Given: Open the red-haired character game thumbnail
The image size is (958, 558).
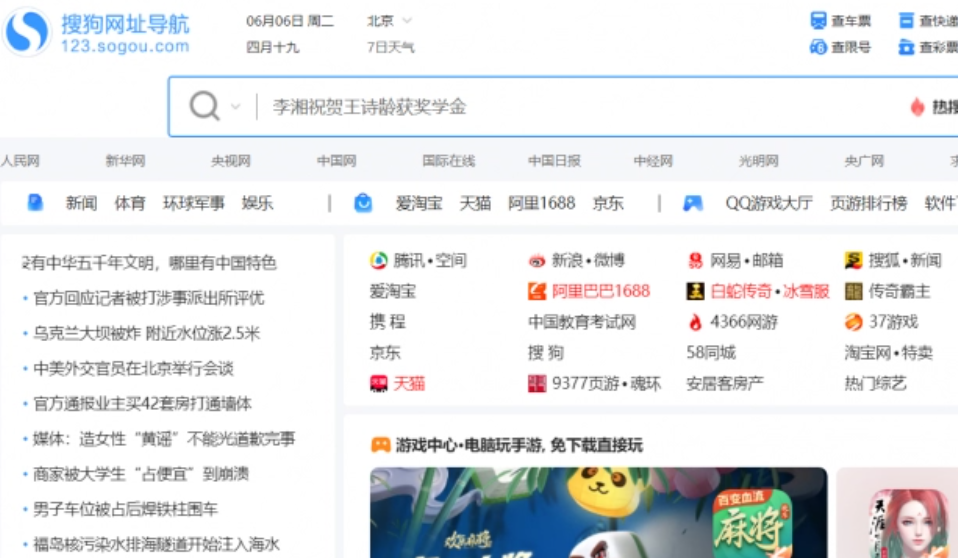Looking at the screenshot, I should tap(898, 513).
